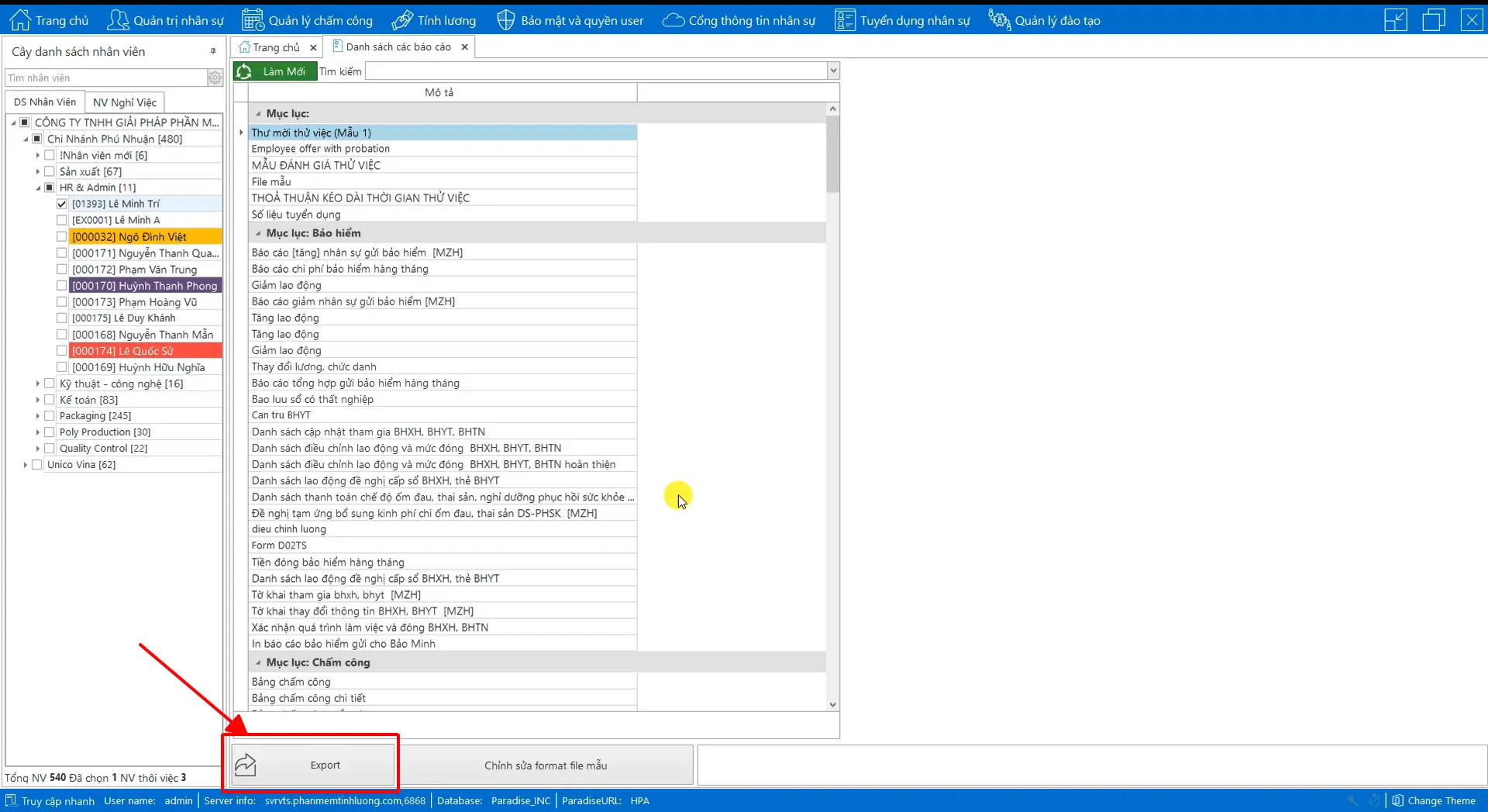Screen dimensions: 1488x812
Task: Toggle the Sản xuất [67] checkbox
Action: tap(50, 171)
